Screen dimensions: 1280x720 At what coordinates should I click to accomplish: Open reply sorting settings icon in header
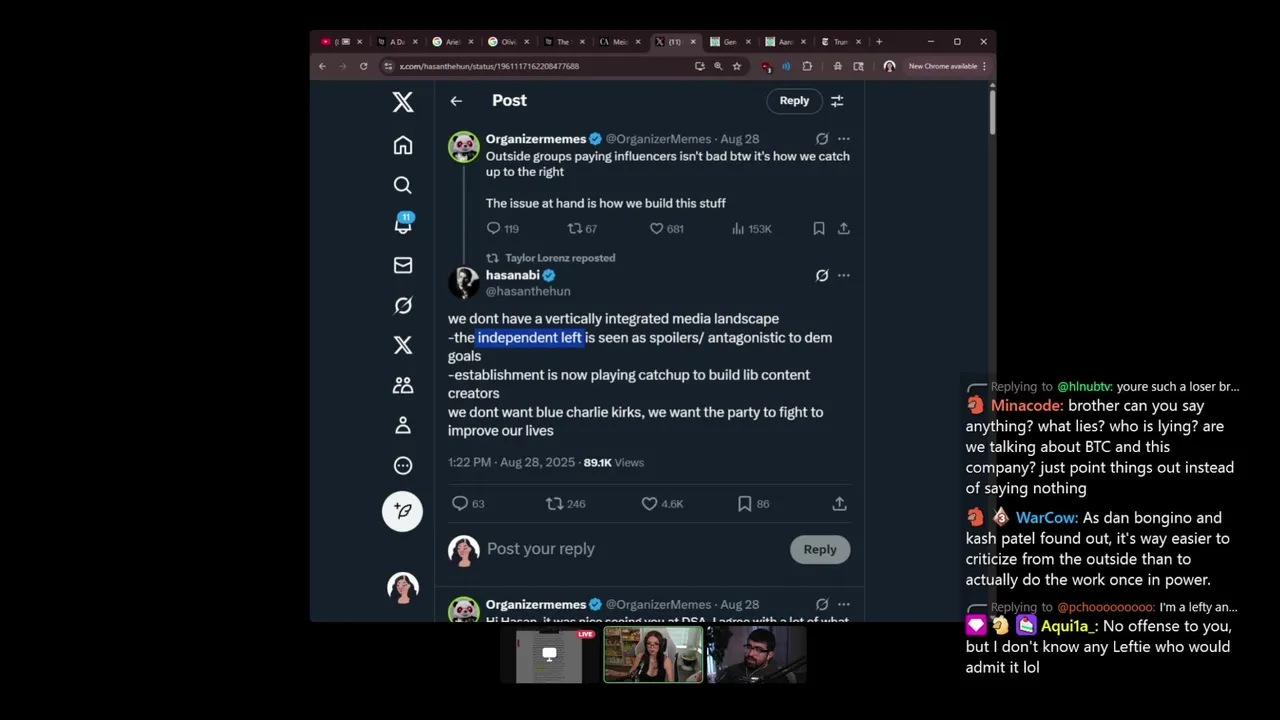click(x=837, y=101)
